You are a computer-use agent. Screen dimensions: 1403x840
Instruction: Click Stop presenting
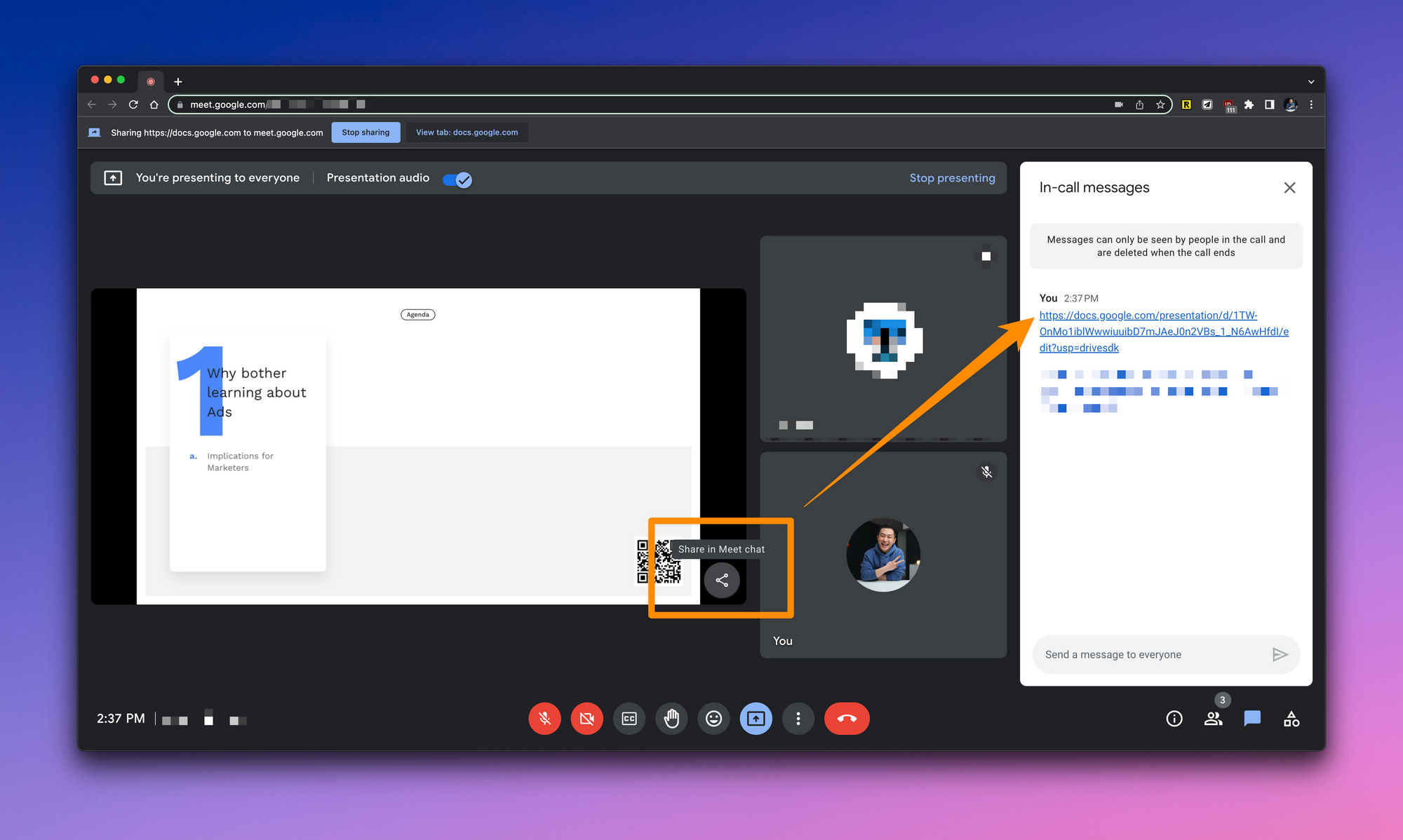coord(952,178)
